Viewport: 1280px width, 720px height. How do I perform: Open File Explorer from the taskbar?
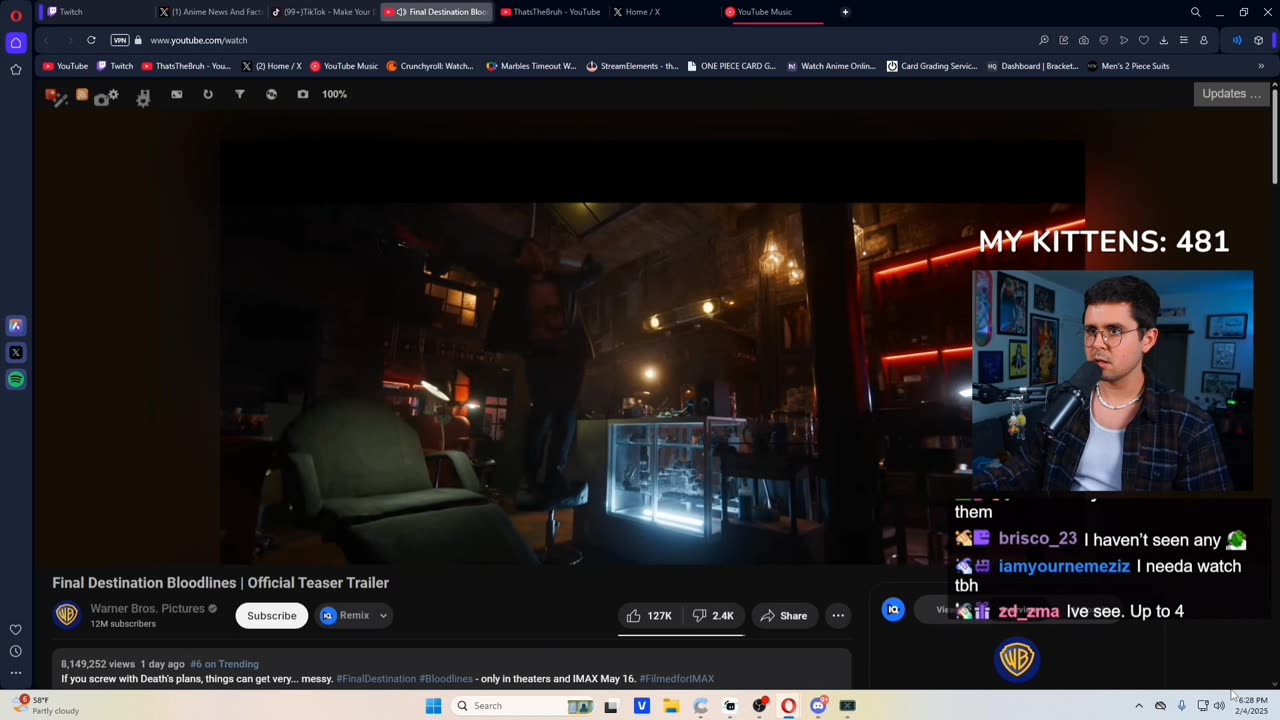(671, 706)
